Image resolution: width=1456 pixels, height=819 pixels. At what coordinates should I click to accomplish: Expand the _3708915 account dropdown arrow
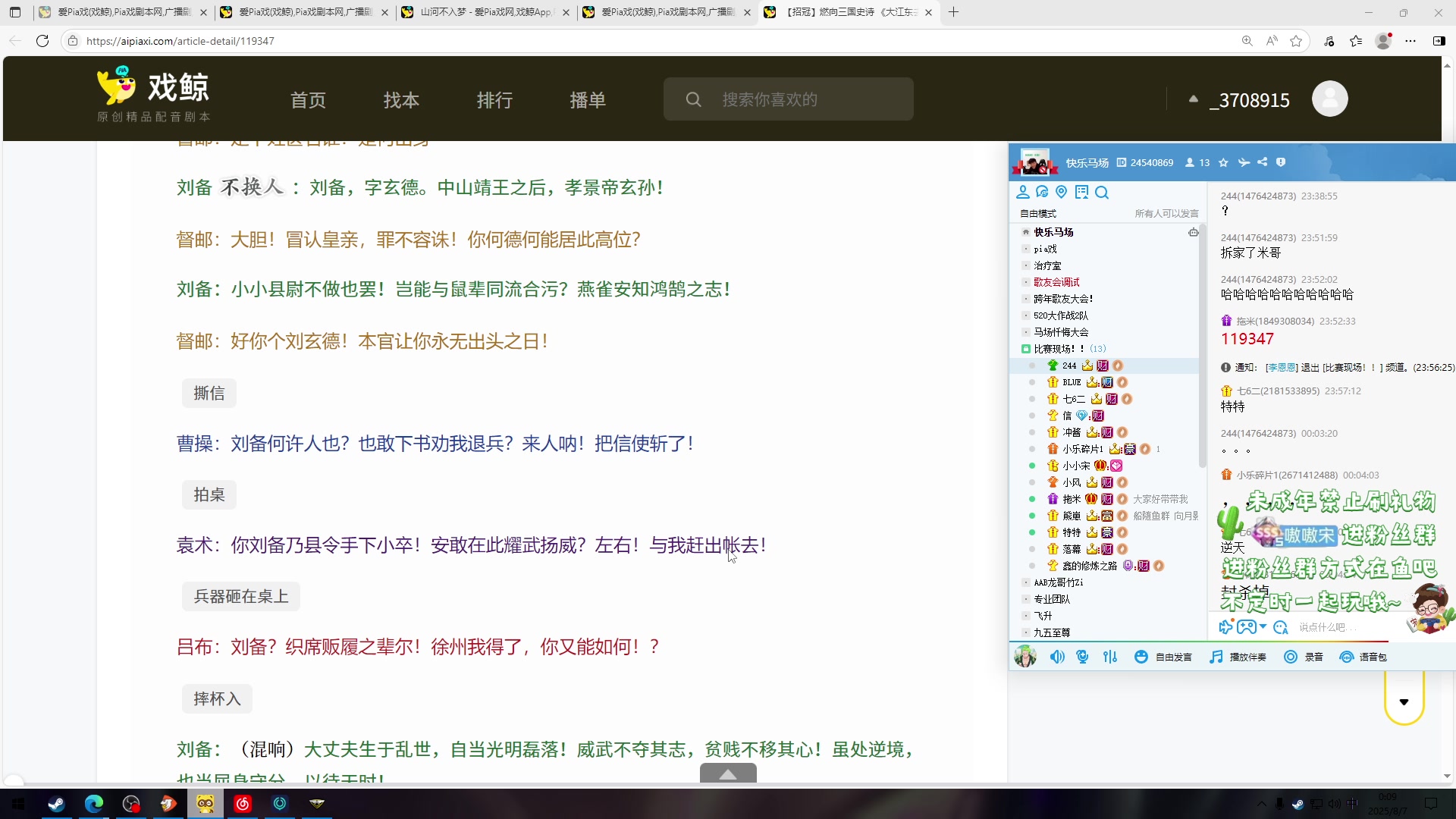tap(1194, 99)
